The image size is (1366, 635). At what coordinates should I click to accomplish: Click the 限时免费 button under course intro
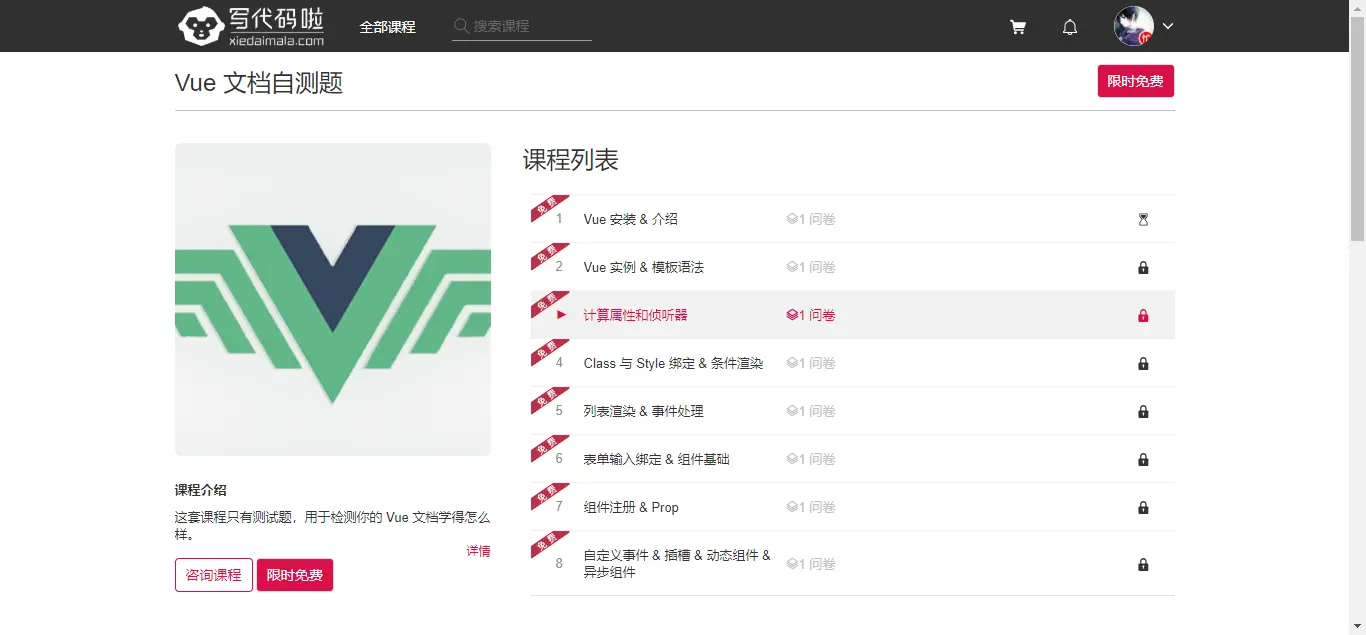click(x=295, y=575)
